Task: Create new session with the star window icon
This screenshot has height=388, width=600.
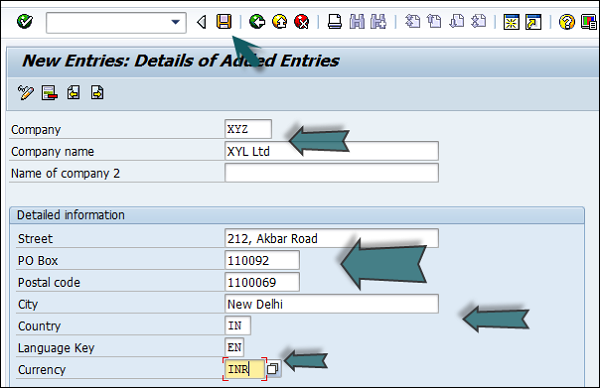Action: (511, 22)
